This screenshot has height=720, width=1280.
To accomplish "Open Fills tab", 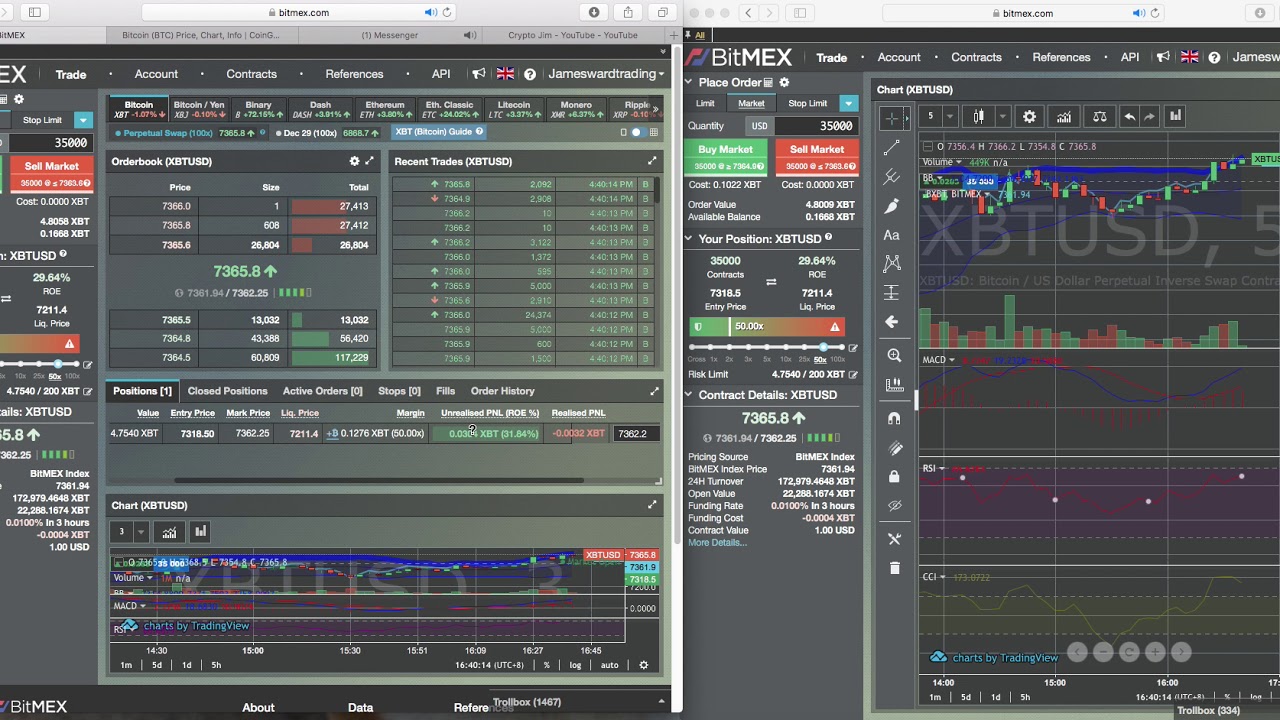I will pyautogui.click(x=446, y=391).
